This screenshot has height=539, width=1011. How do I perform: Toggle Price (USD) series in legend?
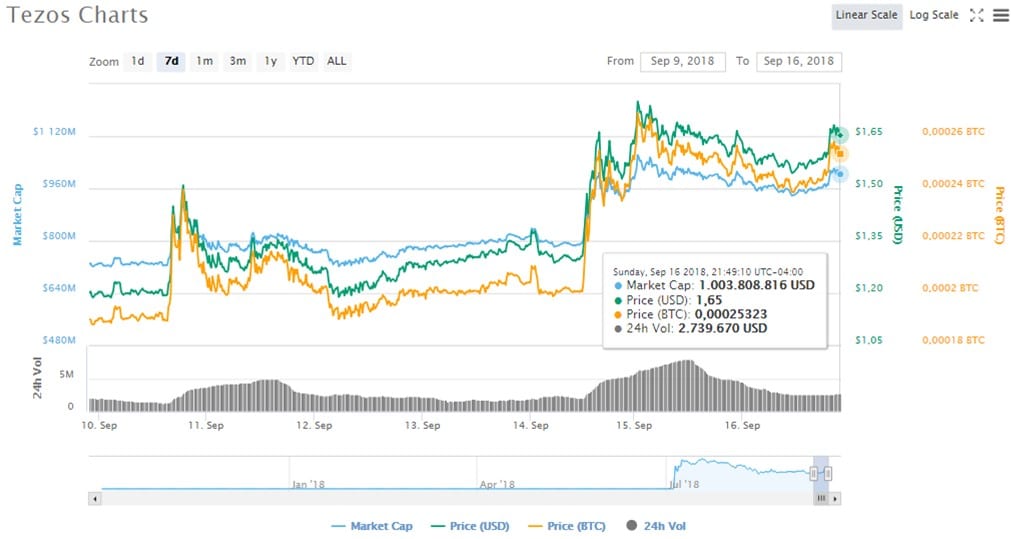(x=470, y=526)
